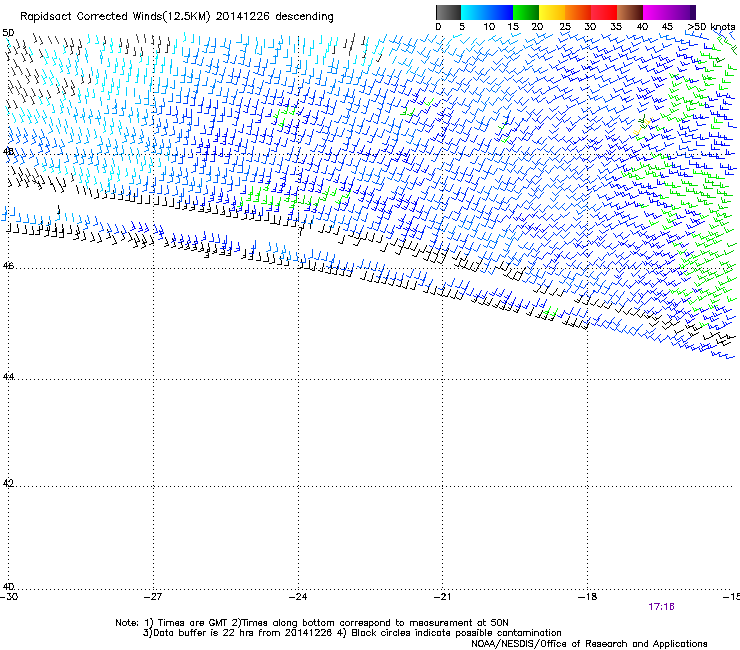The height and width of the screenshot is (650, 740).
Task: Click the dark purple >50 knots legend swatch
Action: tap(693, 12)
